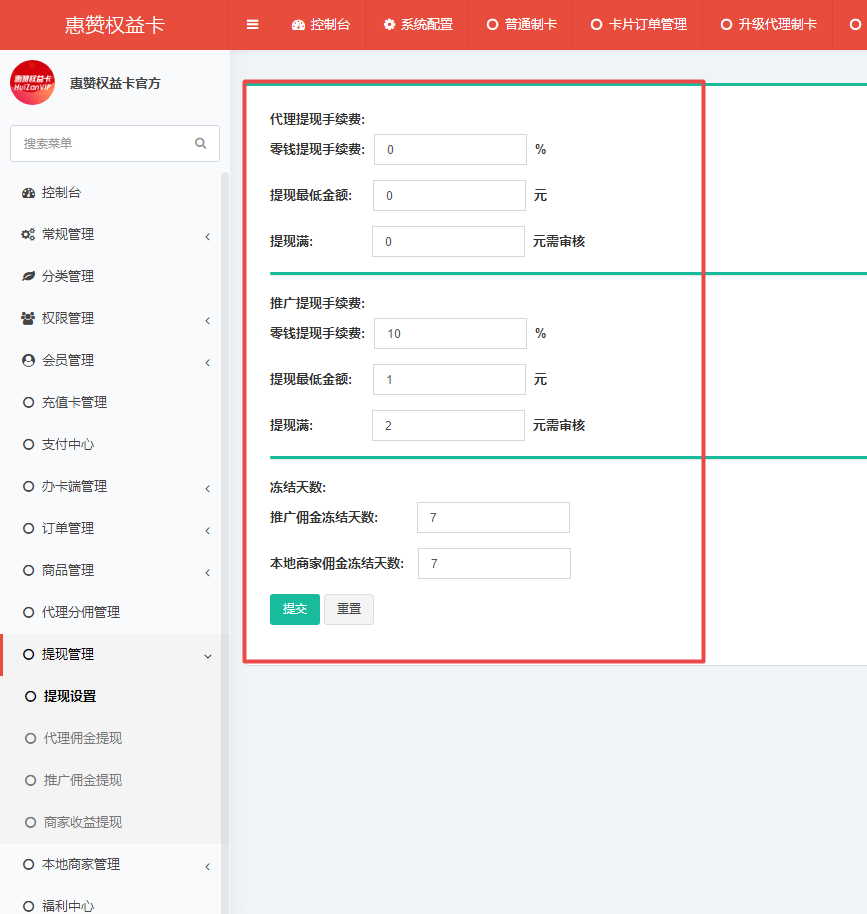Image resolution: width=867 pixels, height=914 pixels.
Task: Click the gear icon for 系统配置
Action: click(389, 24)
